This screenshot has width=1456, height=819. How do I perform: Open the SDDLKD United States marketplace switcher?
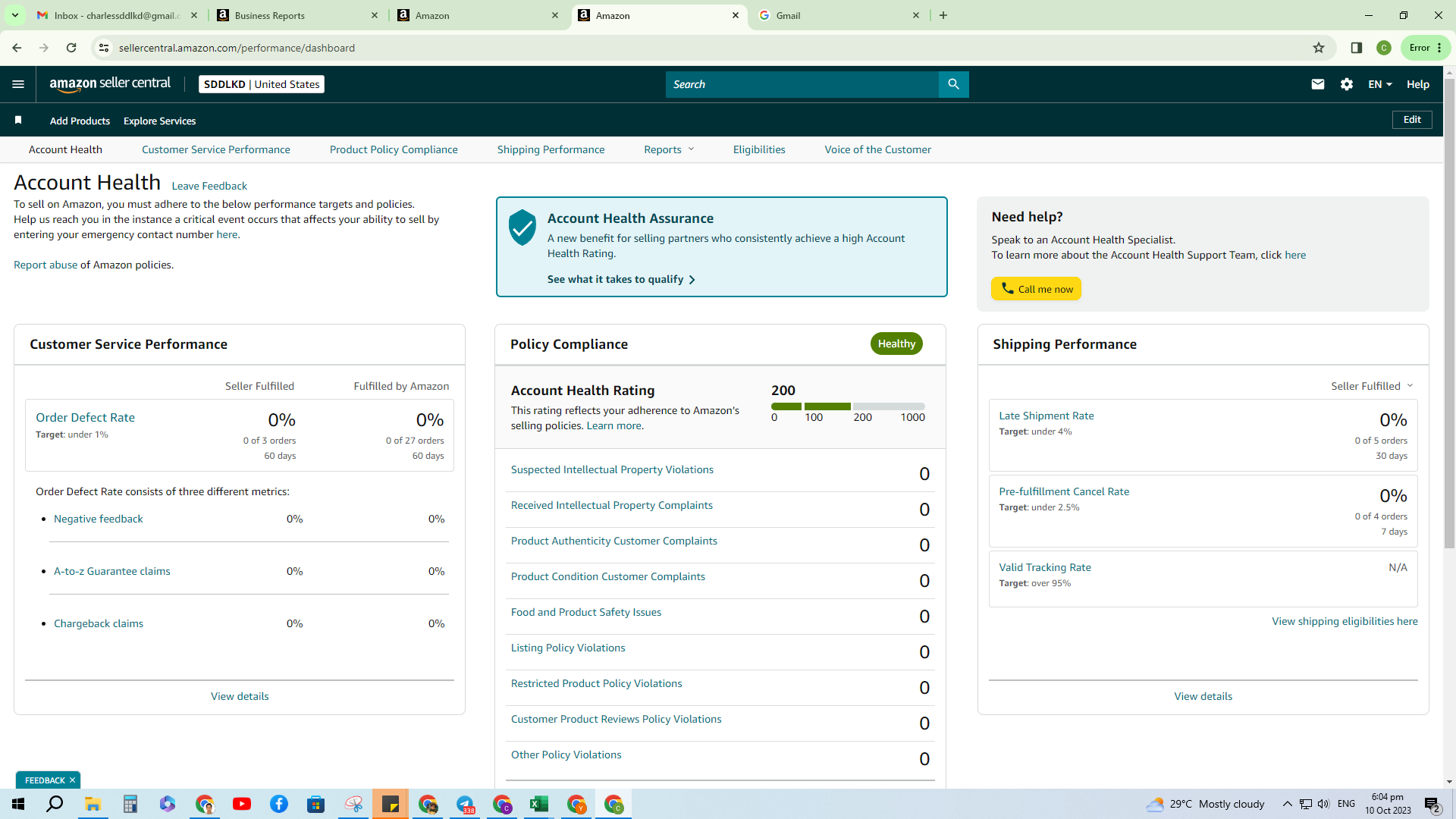[x=262, y=84]
